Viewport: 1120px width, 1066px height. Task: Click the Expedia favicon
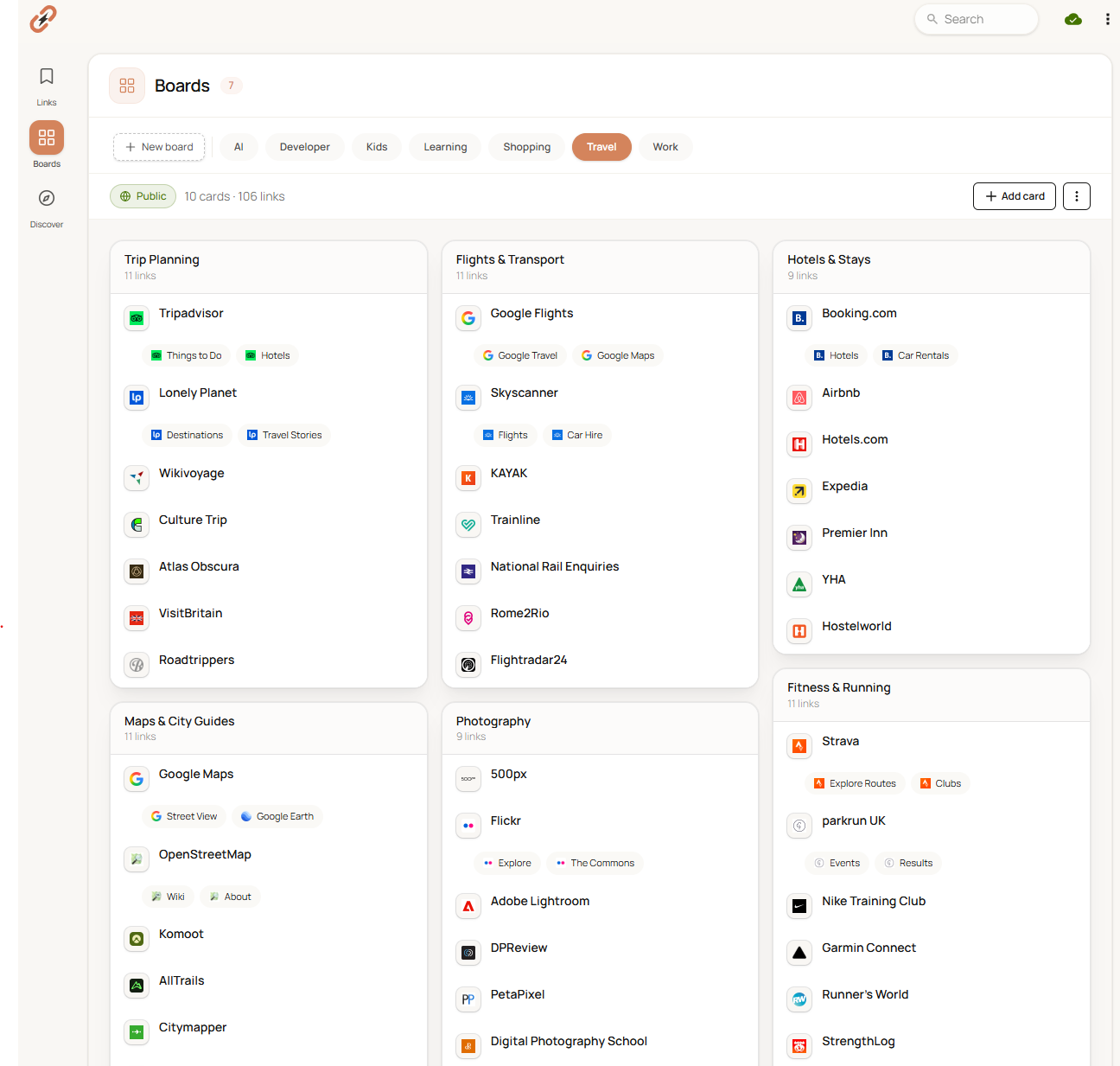[x=799, y=491]
